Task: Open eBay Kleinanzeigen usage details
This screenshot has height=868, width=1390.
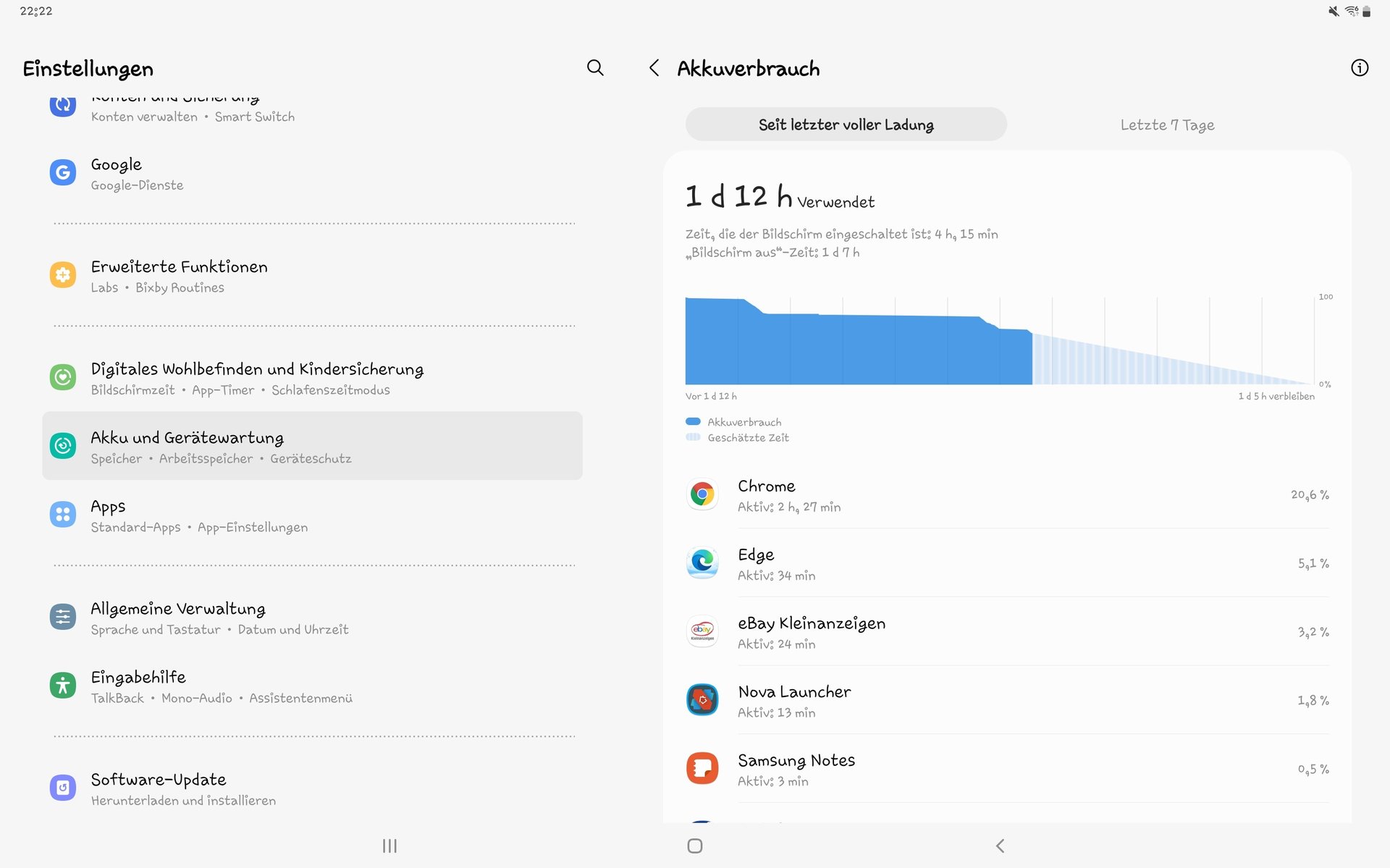Action: (1007, 631)
